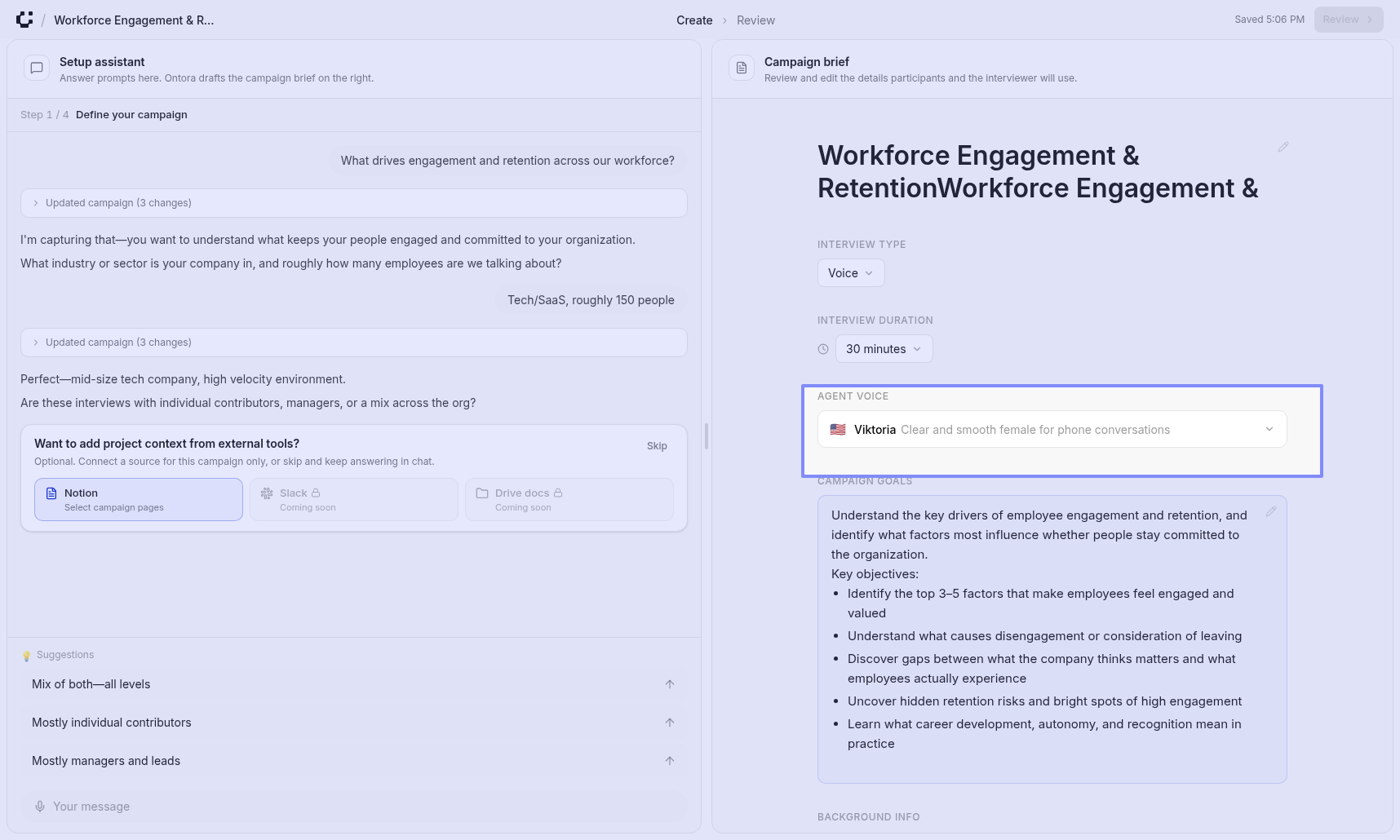
Task: Click the Campaign brief document icon
Action: click(741, 69)
